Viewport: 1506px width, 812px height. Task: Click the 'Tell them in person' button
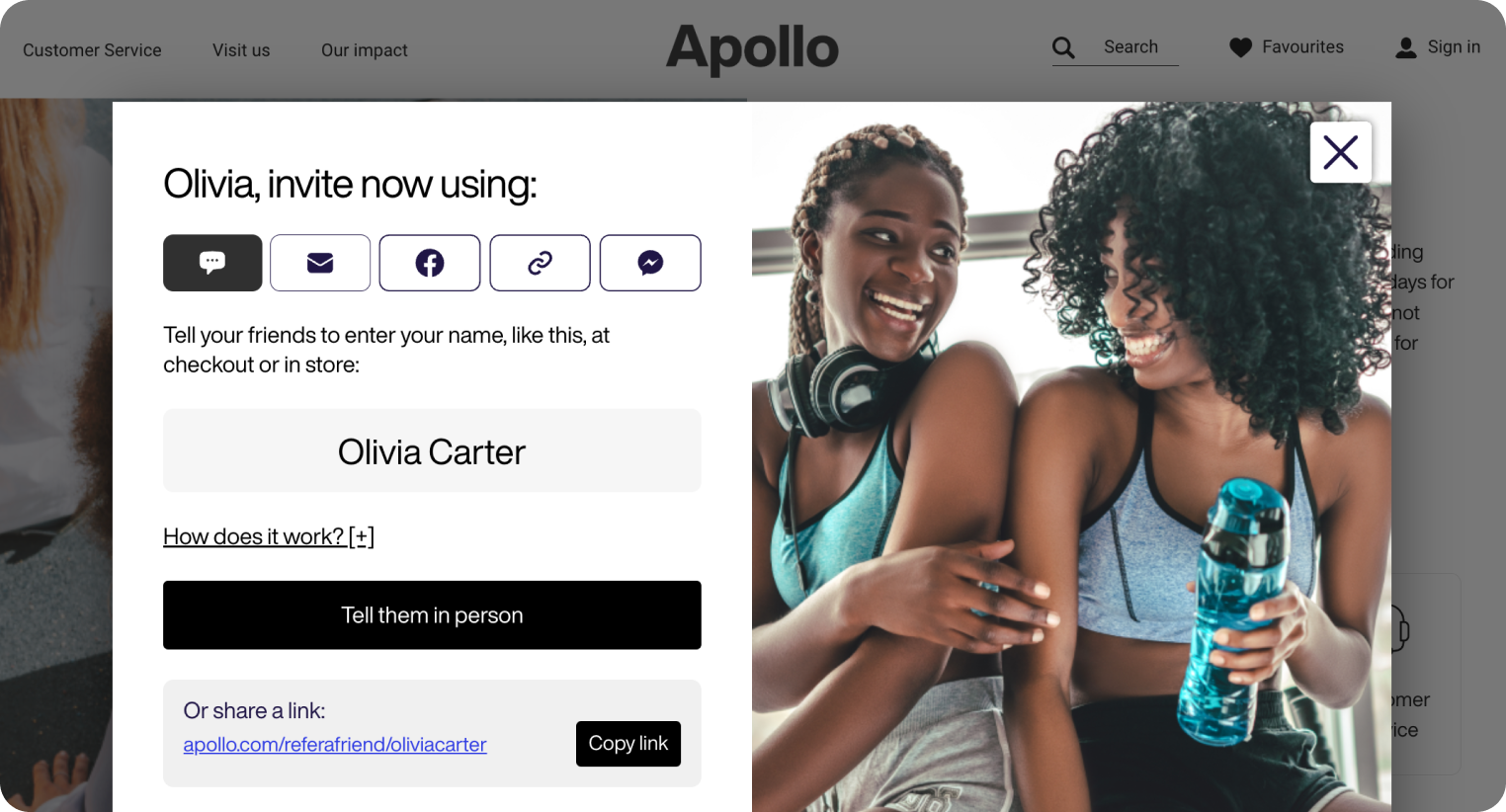[432, 615]
